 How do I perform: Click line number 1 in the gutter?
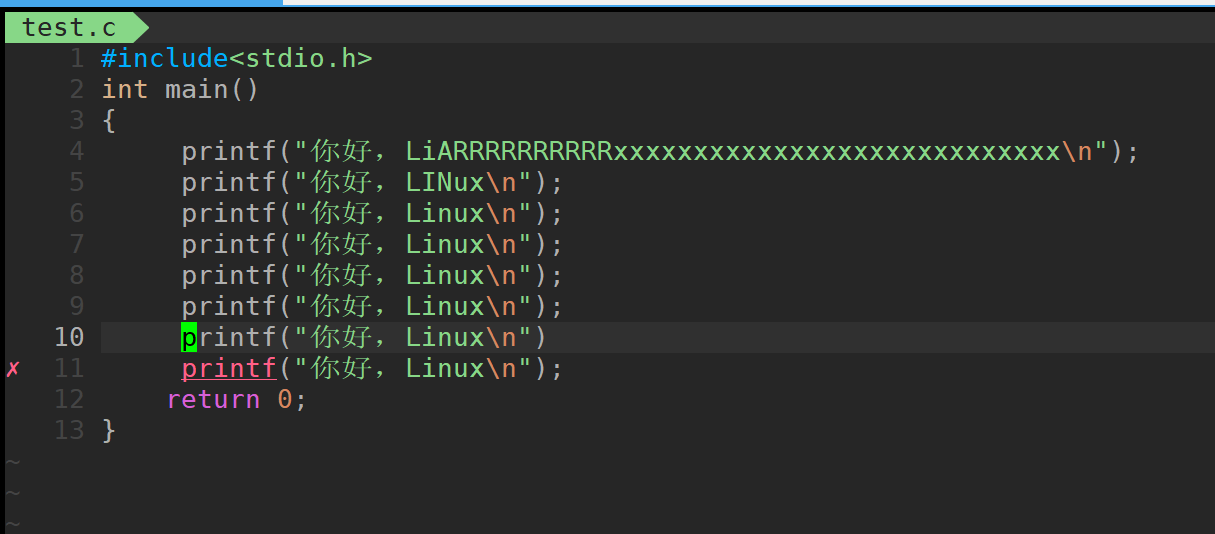click(x=77, y=58)
